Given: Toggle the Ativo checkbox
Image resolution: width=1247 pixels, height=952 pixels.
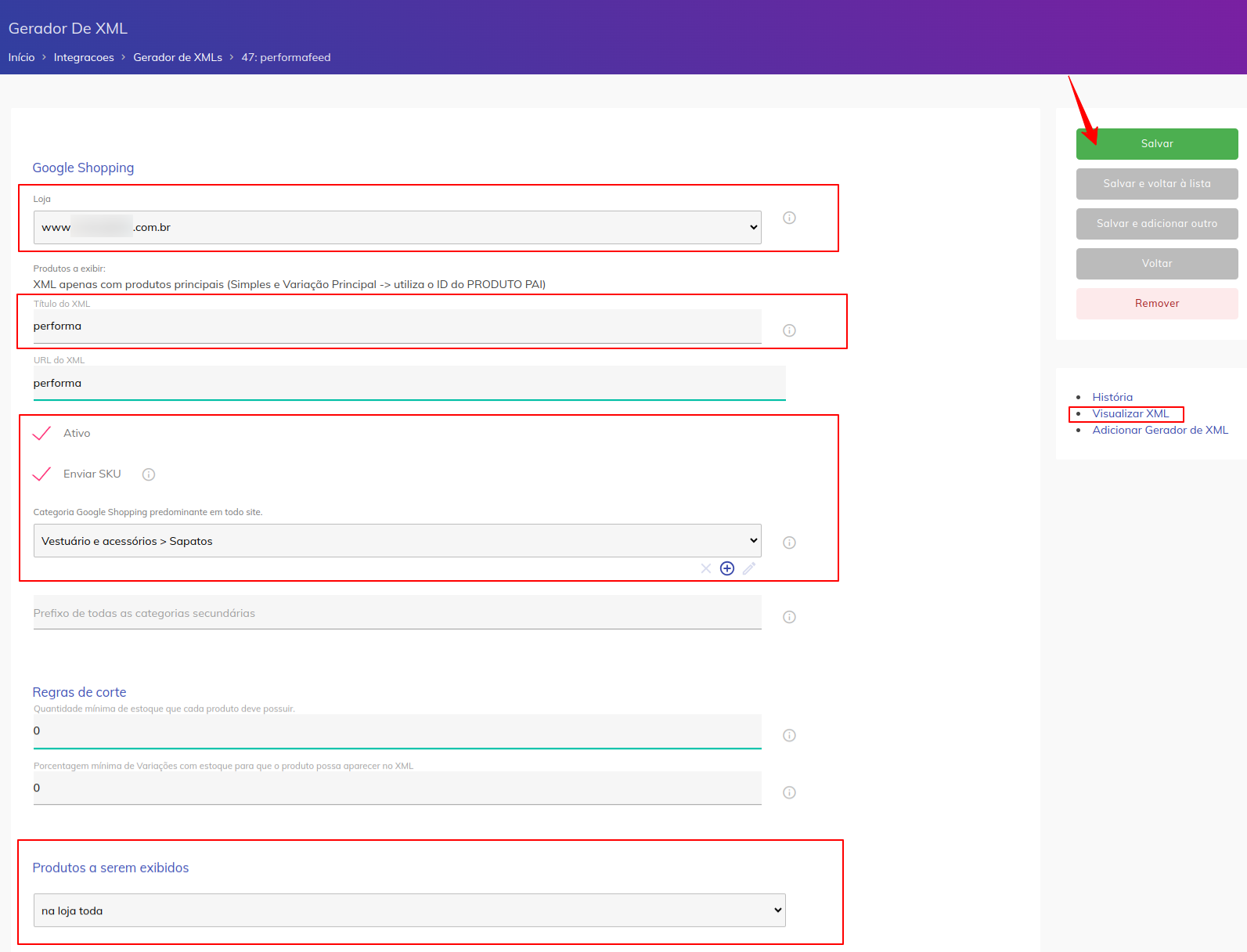Looking at the screenshot, I should (x=42, y=433).
